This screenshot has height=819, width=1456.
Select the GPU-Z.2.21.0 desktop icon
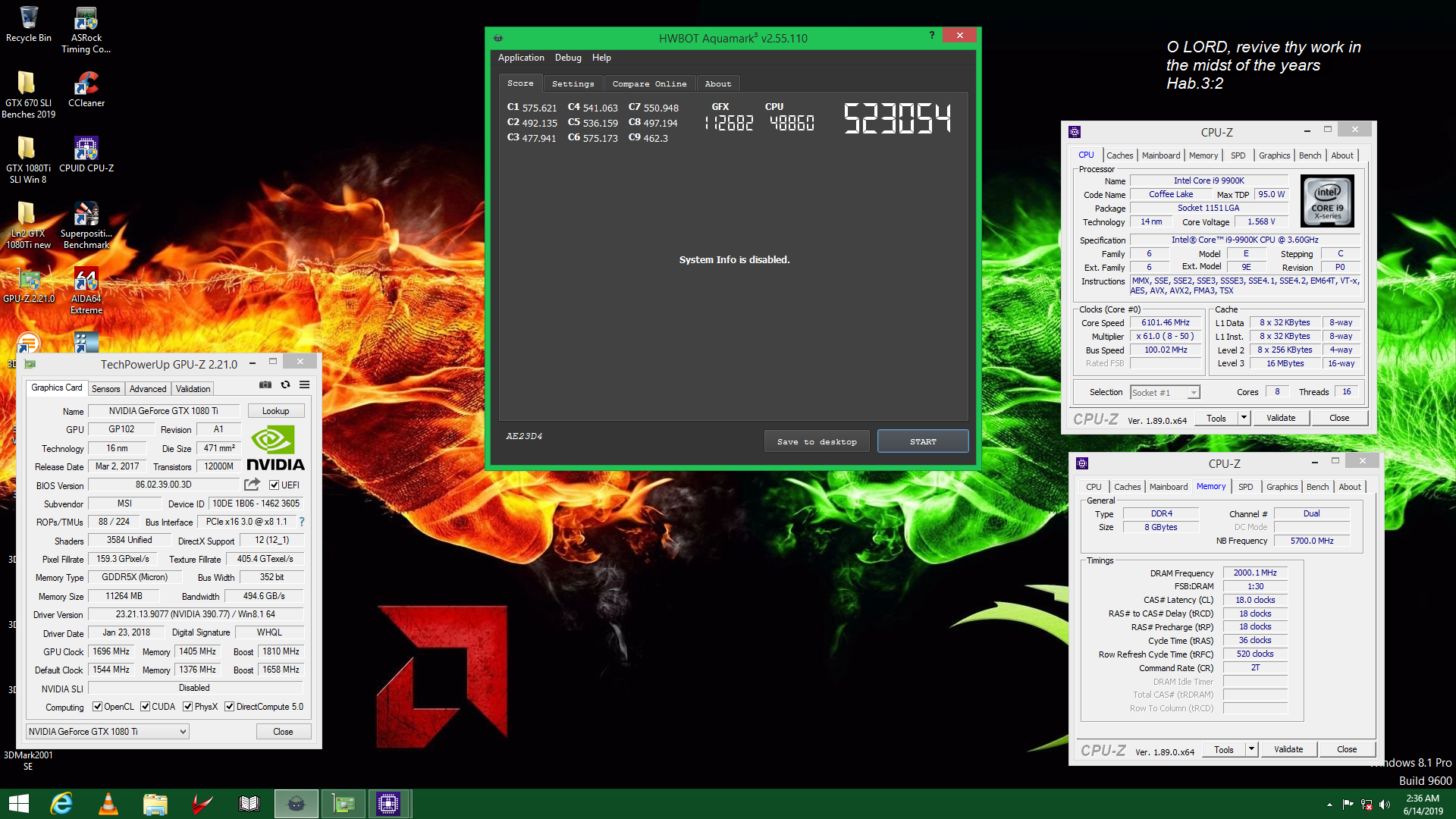[29, 285]
